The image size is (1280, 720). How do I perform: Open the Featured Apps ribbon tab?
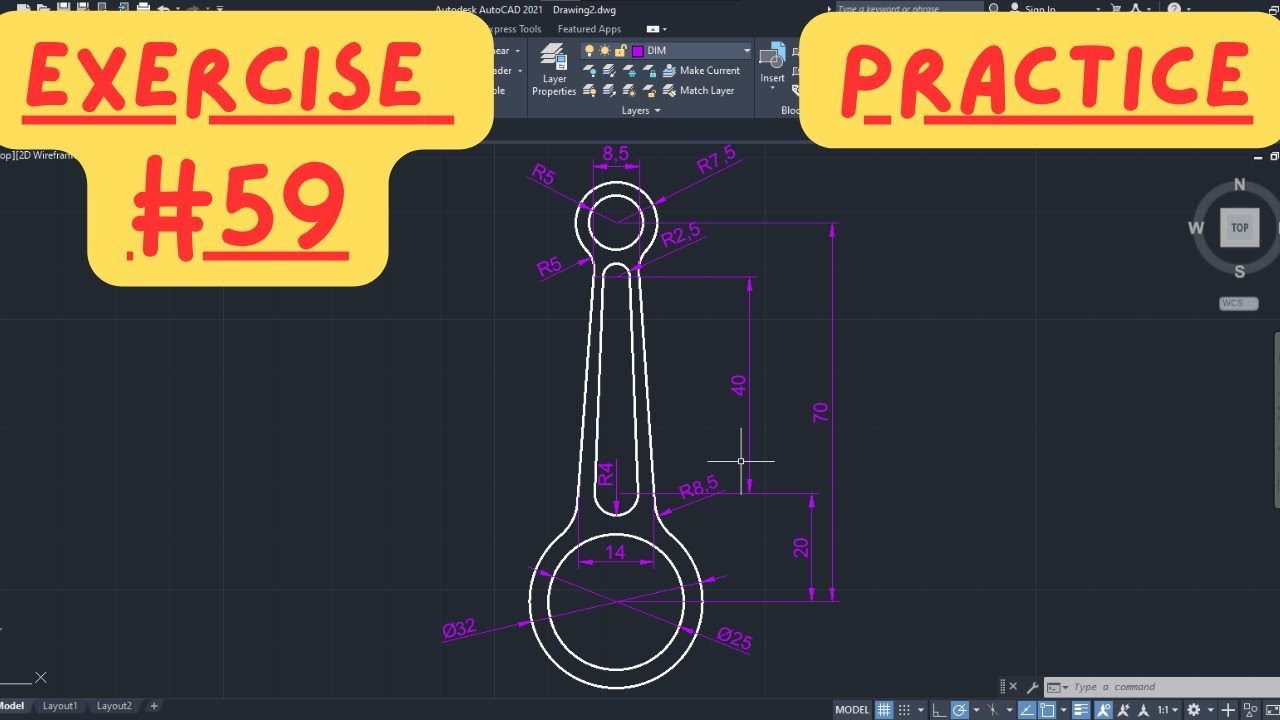click(x=589, y=29)
